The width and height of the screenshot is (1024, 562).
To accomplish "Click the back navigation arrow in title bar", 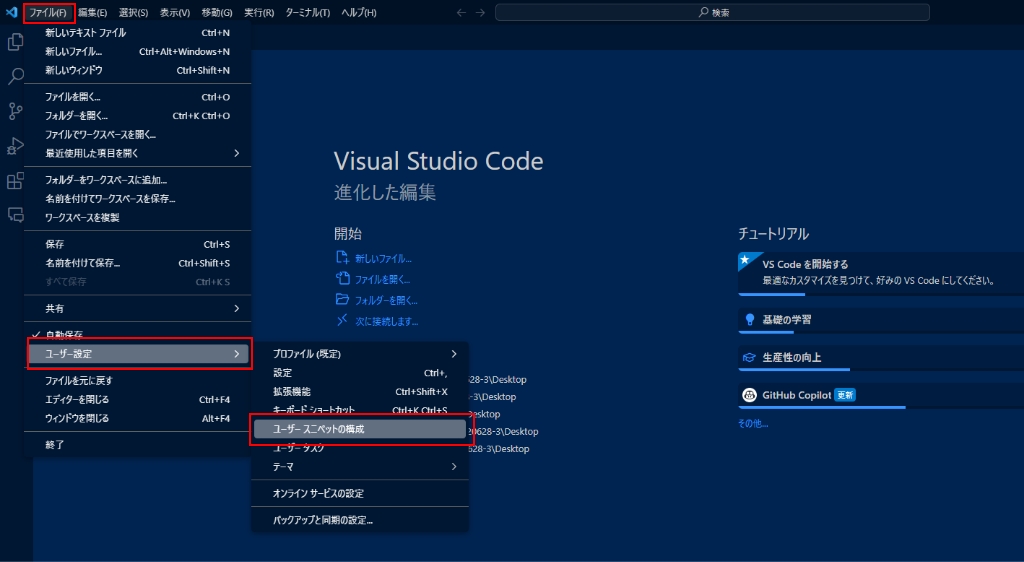I will click(461, 12).
